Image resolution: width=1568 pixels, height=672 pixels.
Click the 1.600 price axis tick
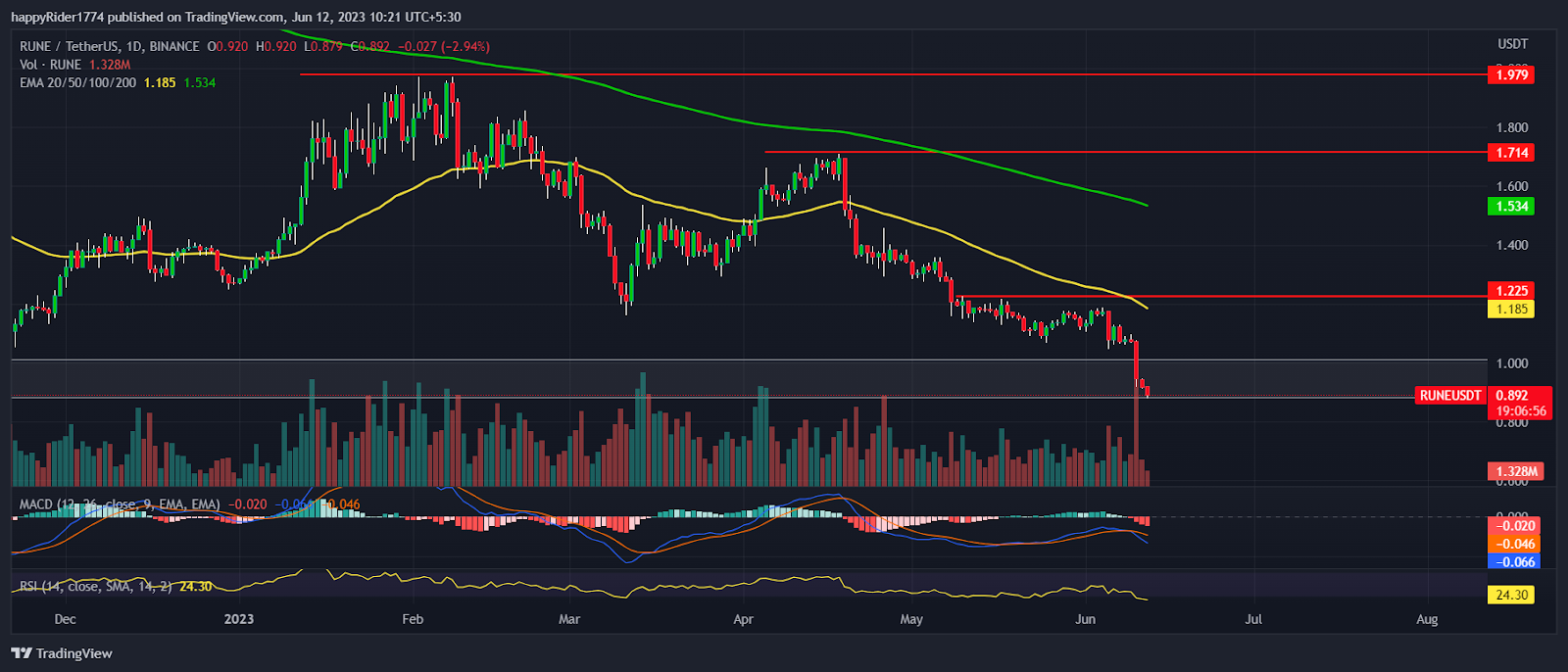tap(1512, 186)
